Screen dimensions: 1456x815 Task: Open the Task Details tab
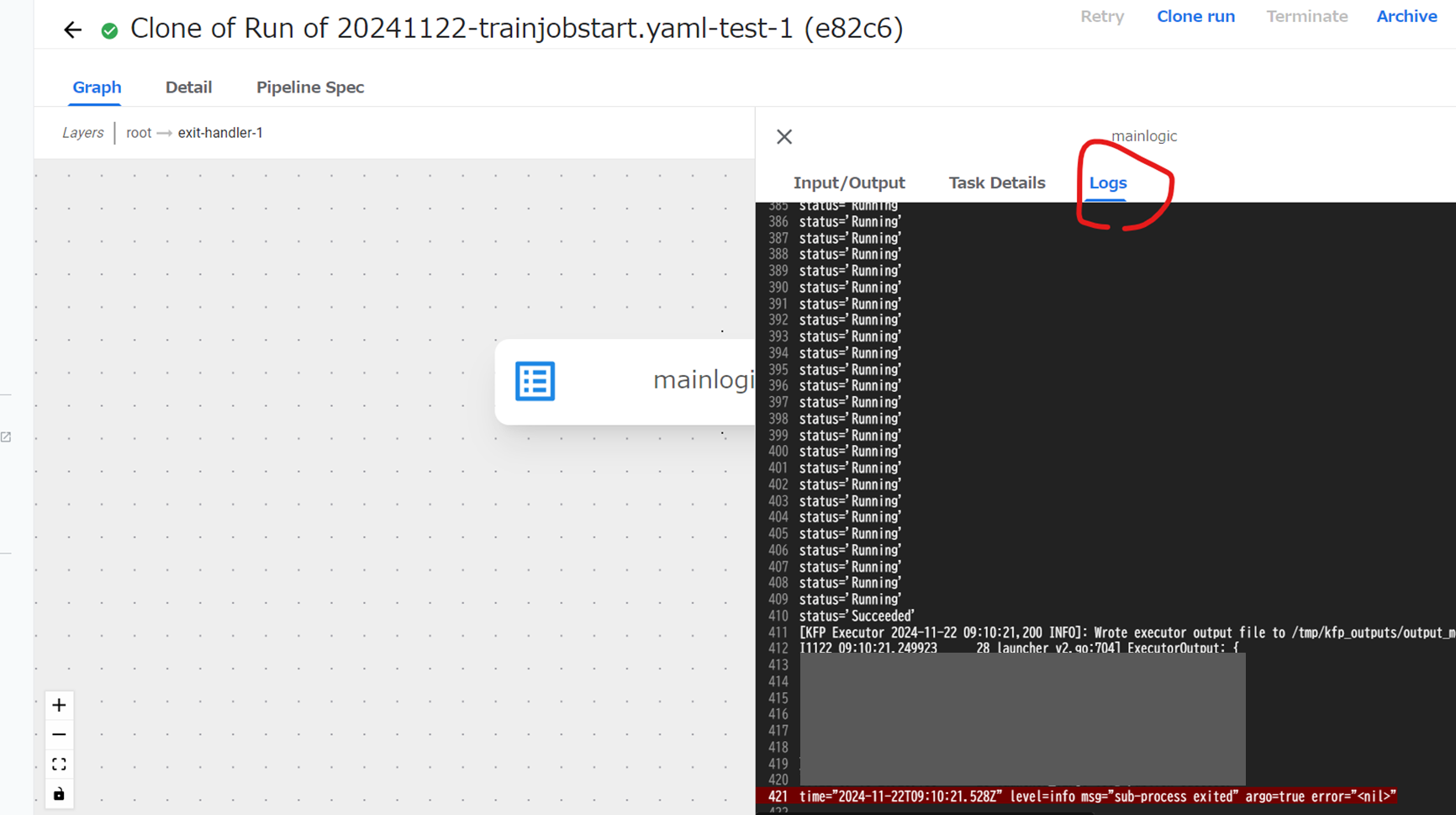coord(997,183)
